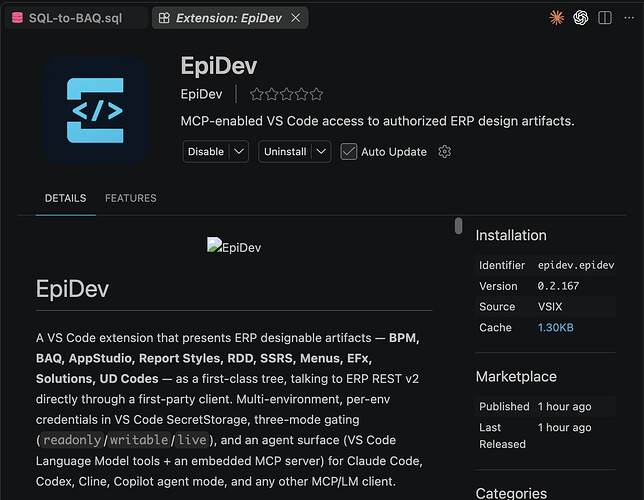Switch to the FEATURES tab
Image resolution: width=644 pixels, height=500 pixels.
(131, 198)
